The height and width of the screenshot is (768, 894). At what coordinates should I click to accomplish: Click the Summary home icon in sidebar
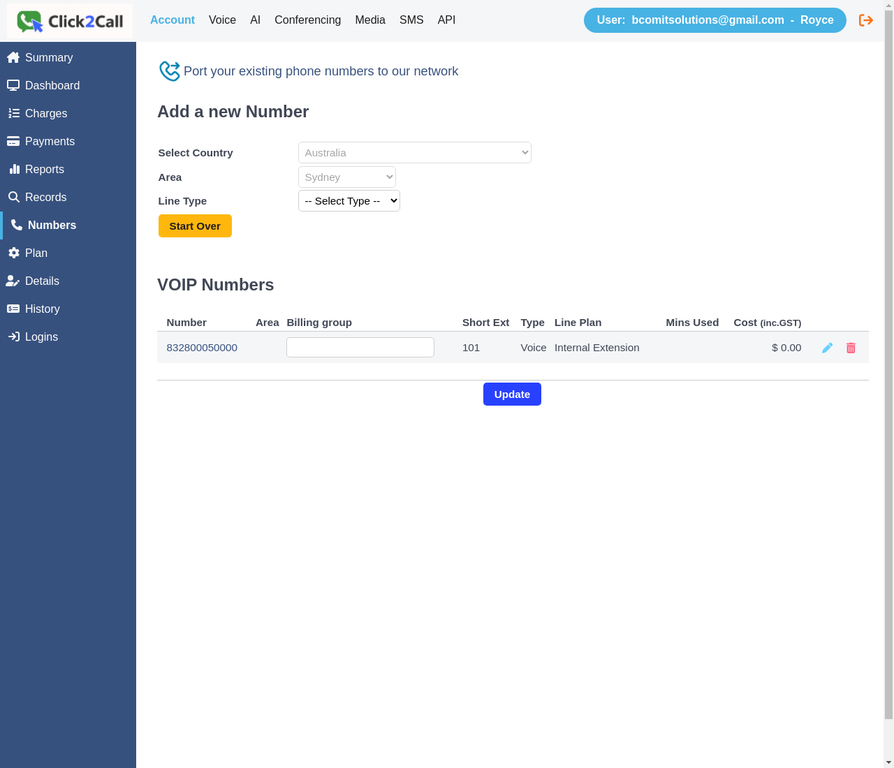[x=14, y=58]
